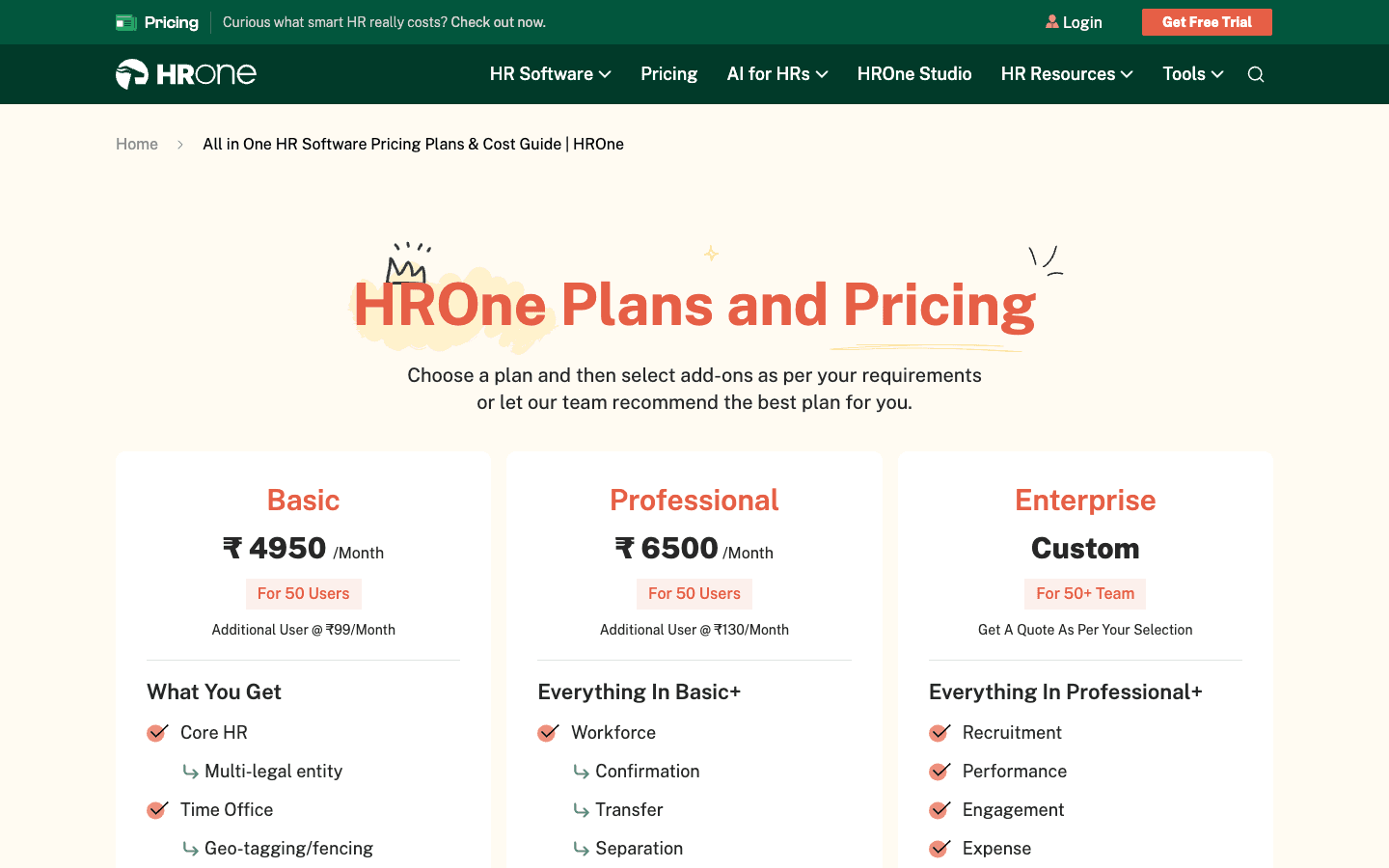Click the green Pricing banner icon
The width and height of the screenshot is (1389, 868).
coord(126,22)
